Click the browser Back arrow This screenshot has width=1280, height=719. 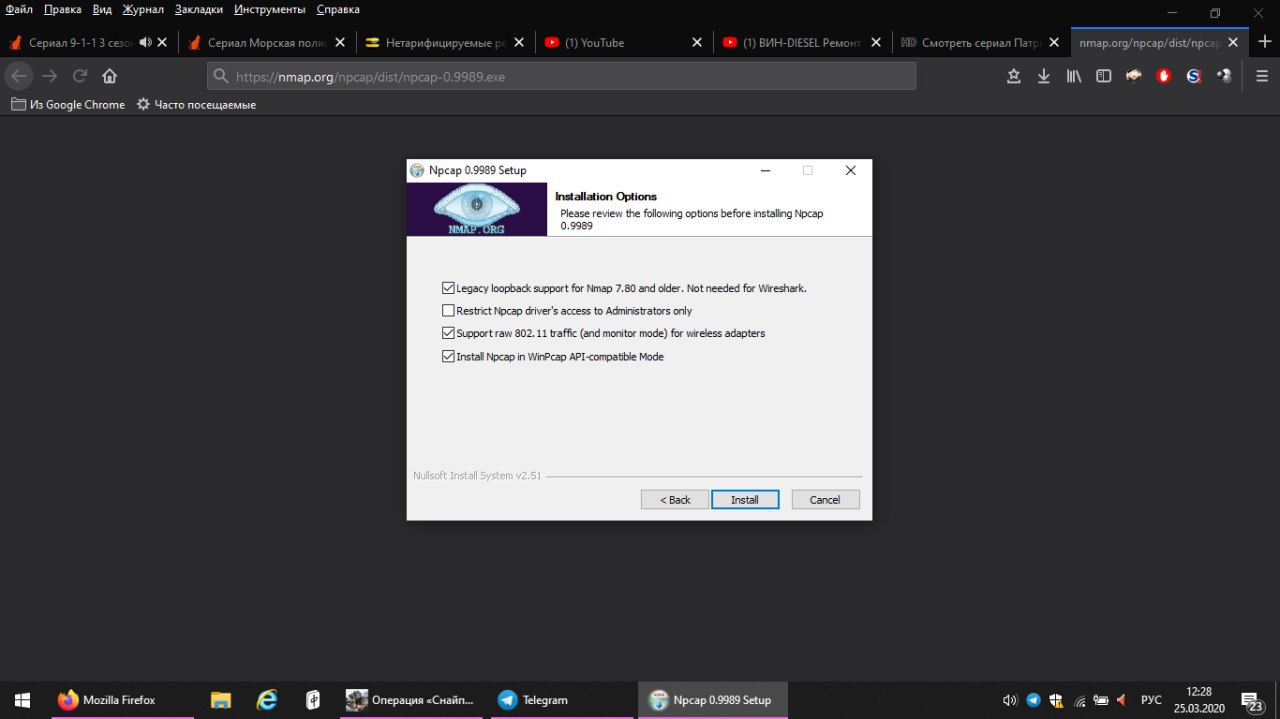coord(19,76)
